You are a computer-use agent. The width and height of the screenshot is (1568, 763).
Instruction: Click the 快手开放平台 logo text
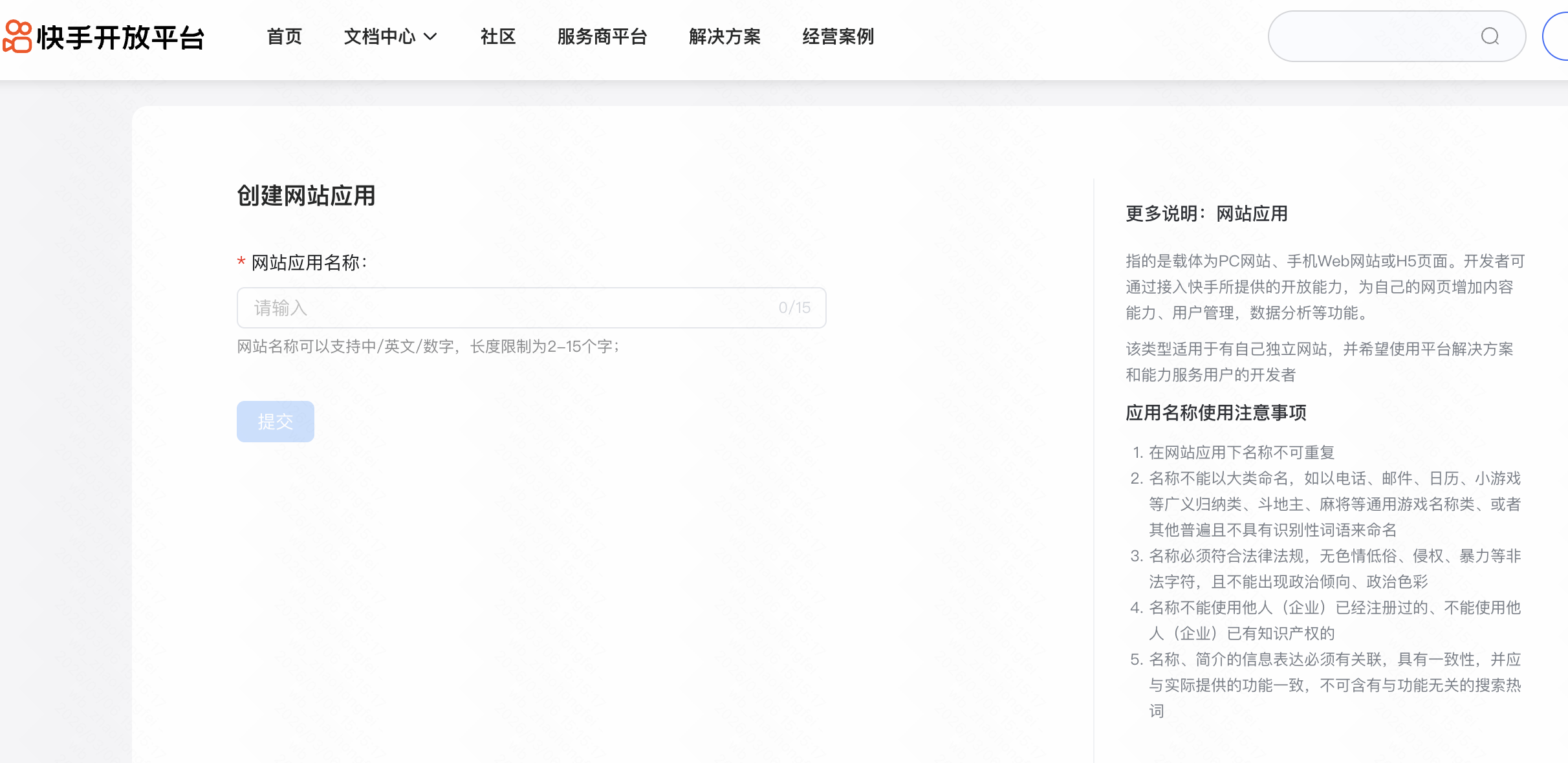click(121, 38)
